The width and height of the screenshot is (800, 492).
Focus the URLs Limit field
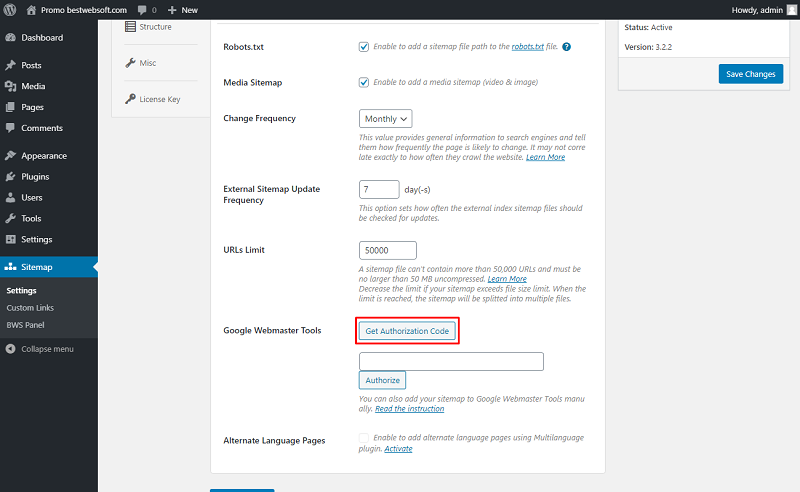pyautogui.click(x=388, y=250)
